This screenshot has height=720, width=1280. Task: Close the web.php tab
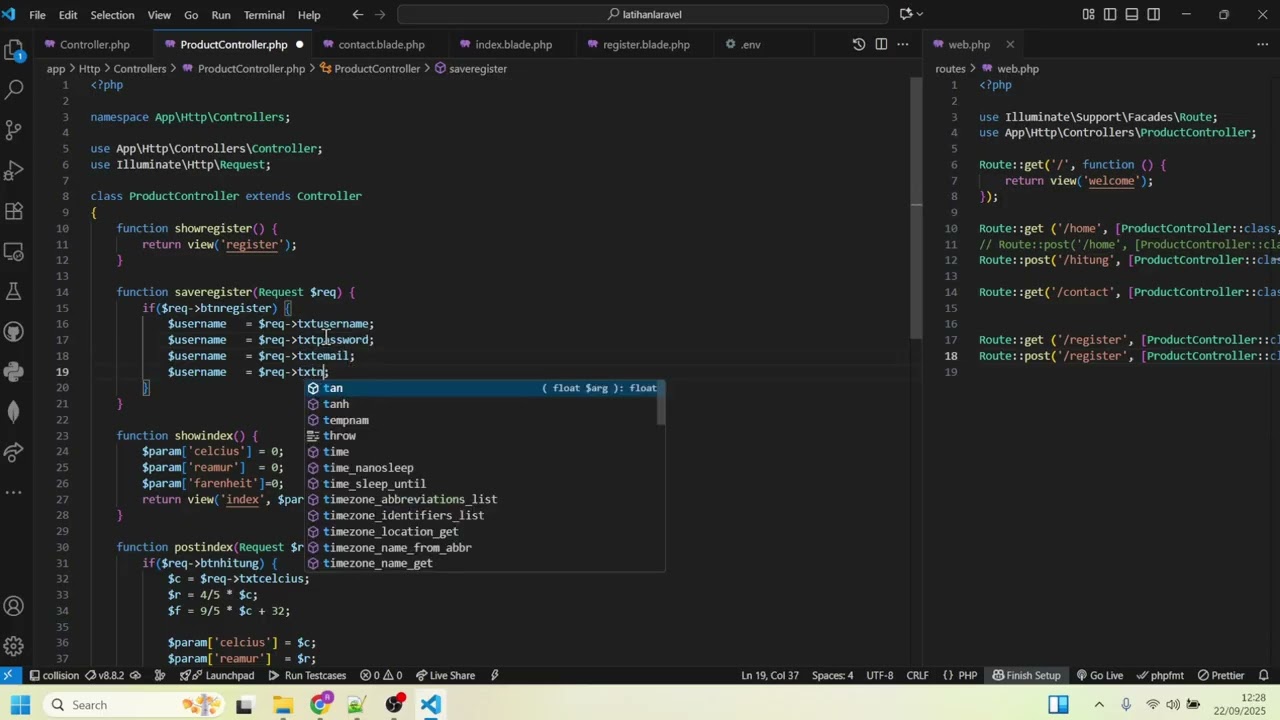pos(1010,45)
